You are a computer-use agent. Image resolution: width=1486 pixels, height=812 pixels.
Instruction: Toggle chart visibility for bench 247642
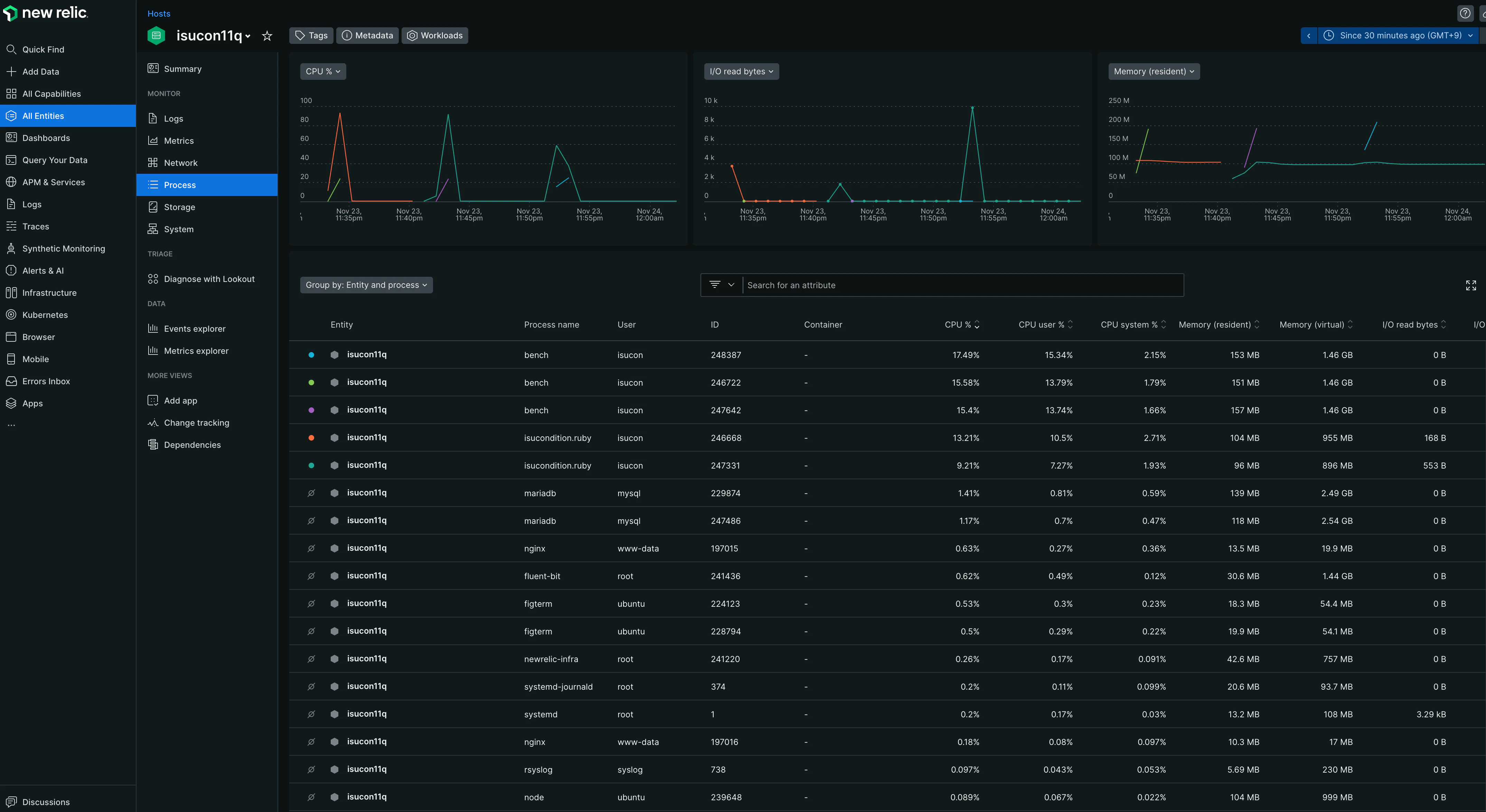pos(311,410)
